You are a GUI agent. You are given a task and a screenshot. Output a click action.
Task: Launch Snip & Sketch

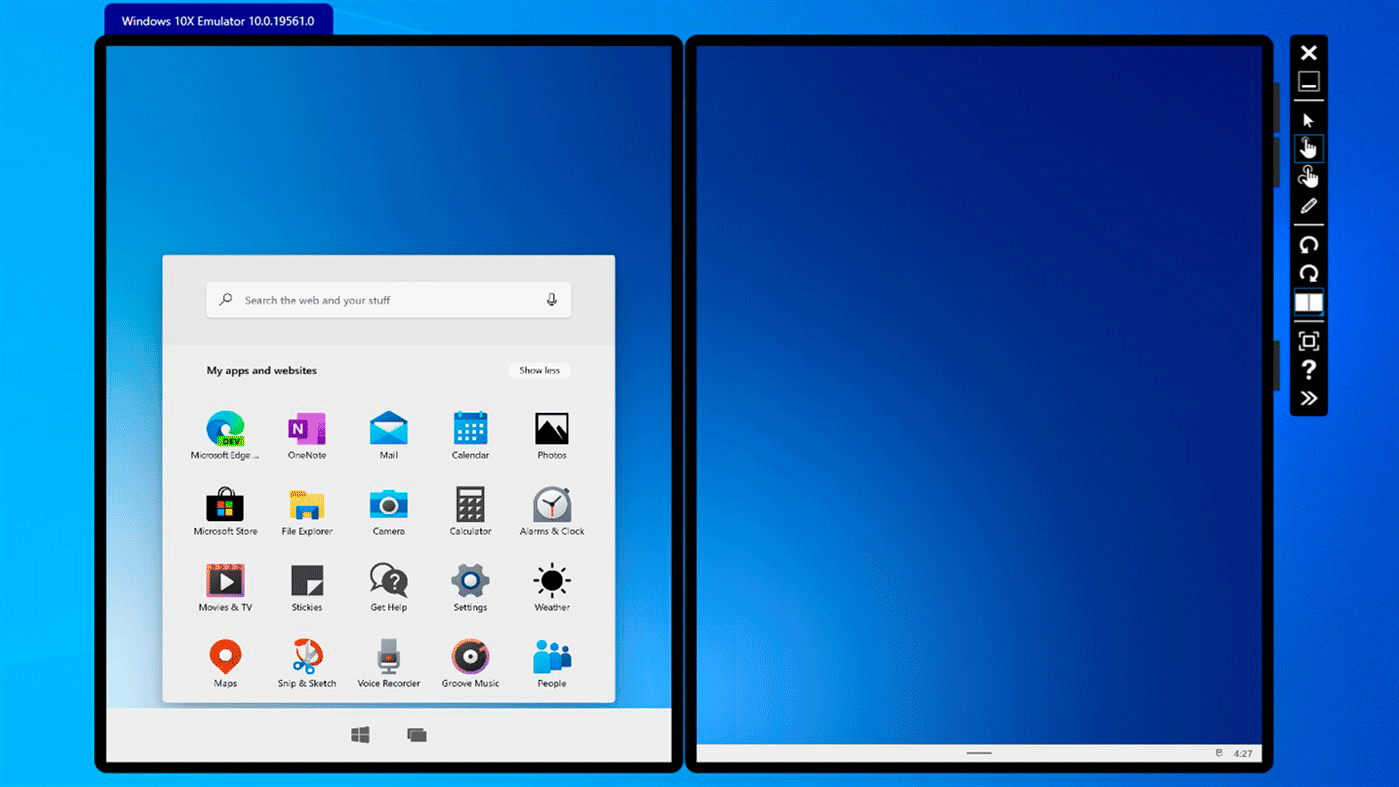(x=307, y=663)
